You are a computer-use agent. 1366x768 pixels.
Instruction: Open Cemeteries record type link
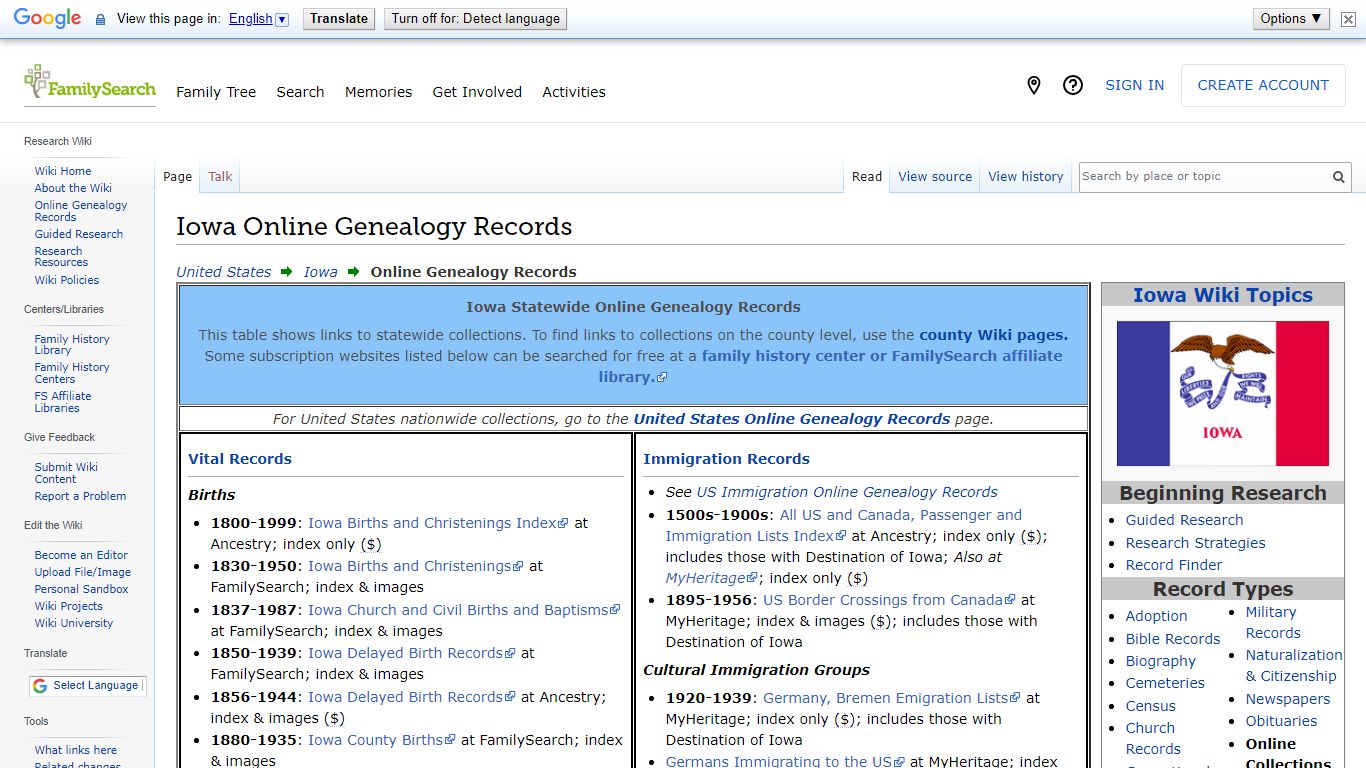(1165, 683)
